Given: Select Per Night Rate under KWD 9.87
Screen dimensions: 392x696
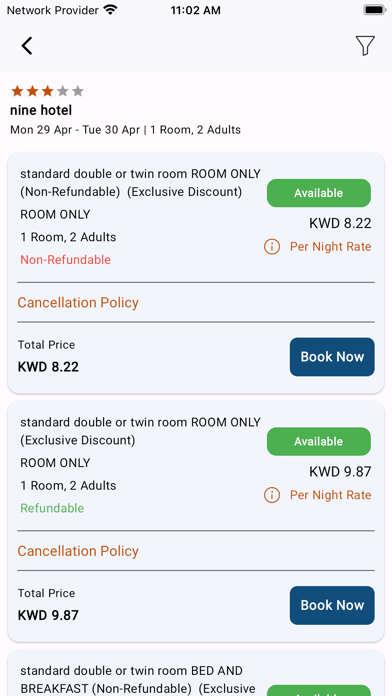Looking at the screenshot, I should [x=331, y=495].
